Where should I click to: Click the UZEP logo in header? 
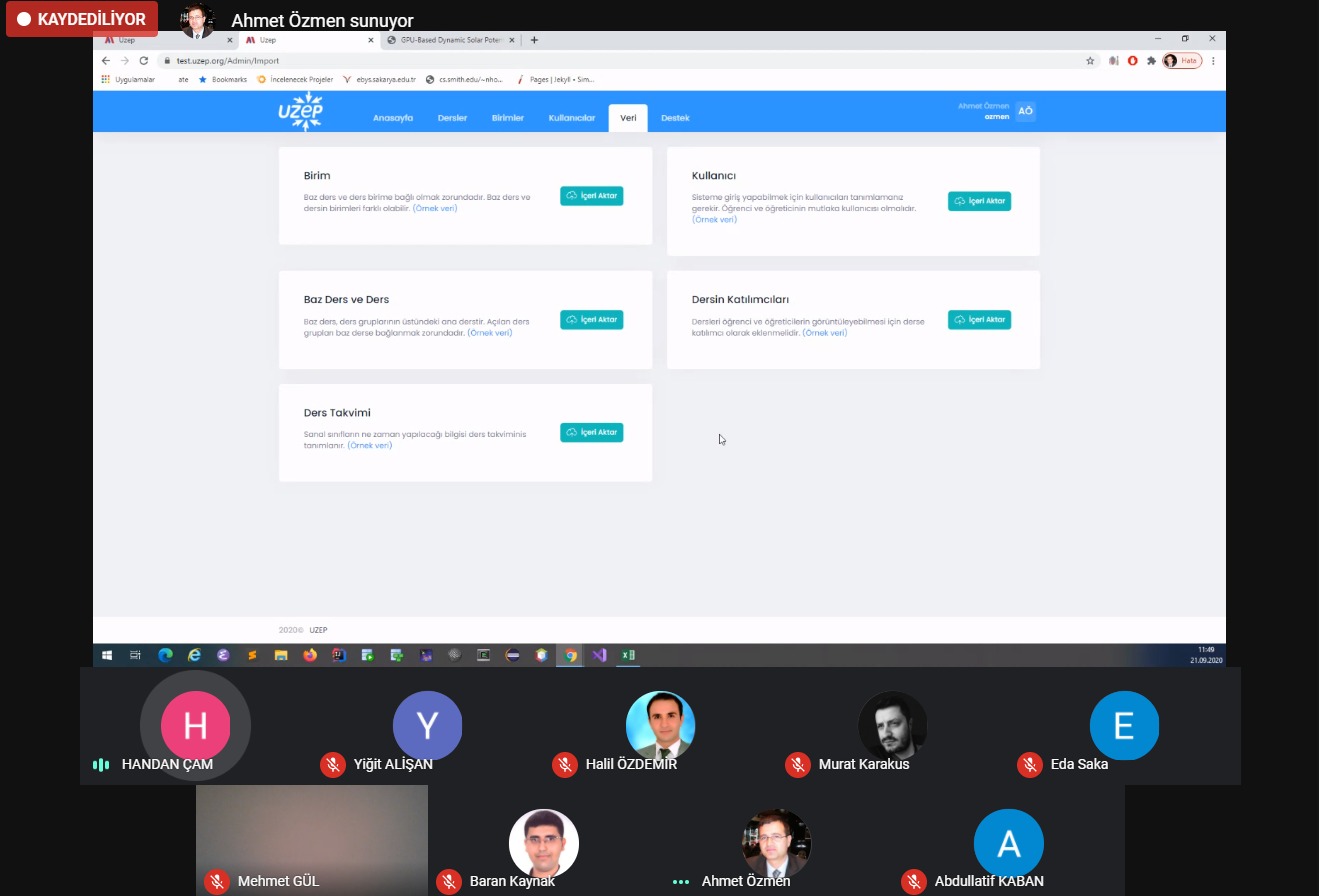pos(300,111)
